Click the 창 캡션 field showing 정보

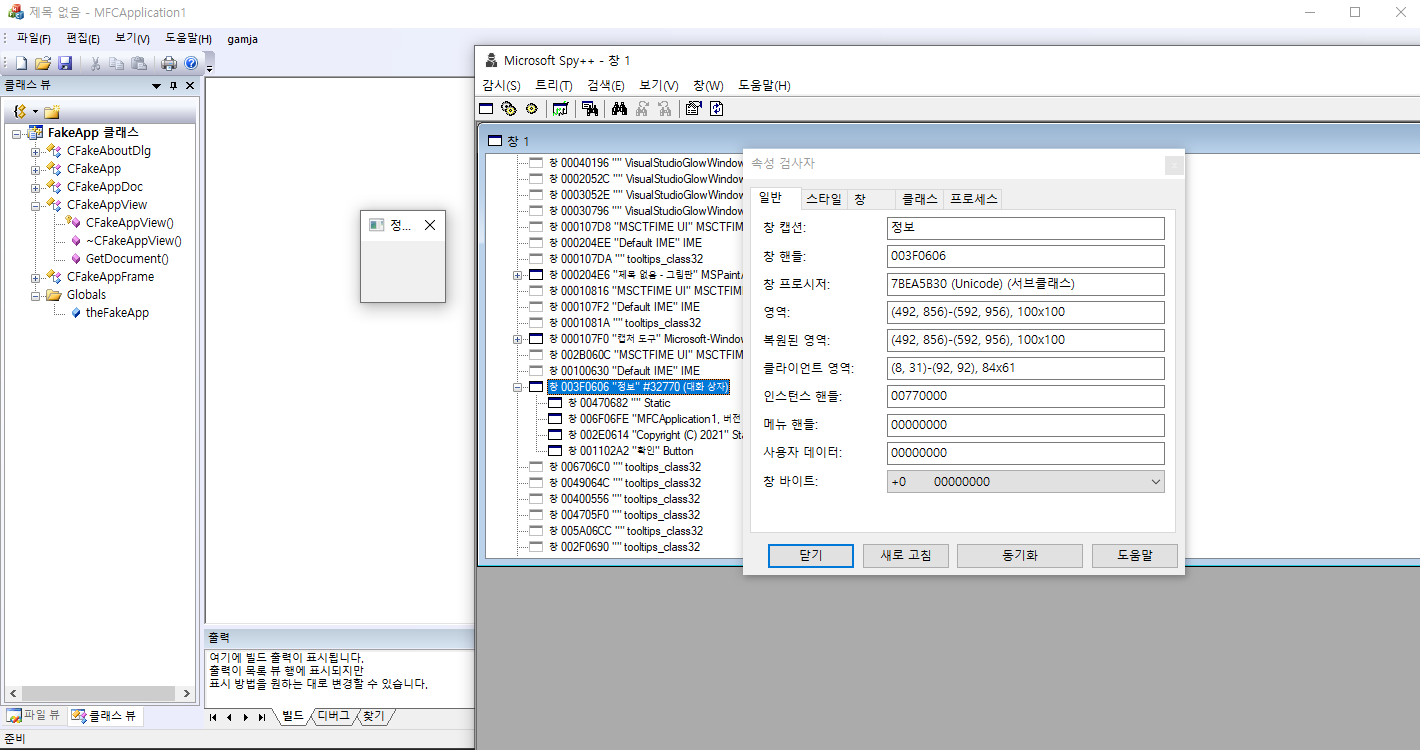click(1025, 228)
